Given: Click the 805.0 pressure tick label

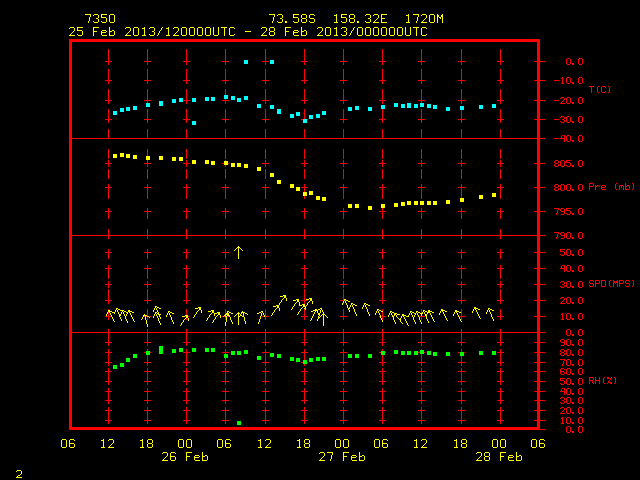Looking at the screenshot, I should point(569,164).
